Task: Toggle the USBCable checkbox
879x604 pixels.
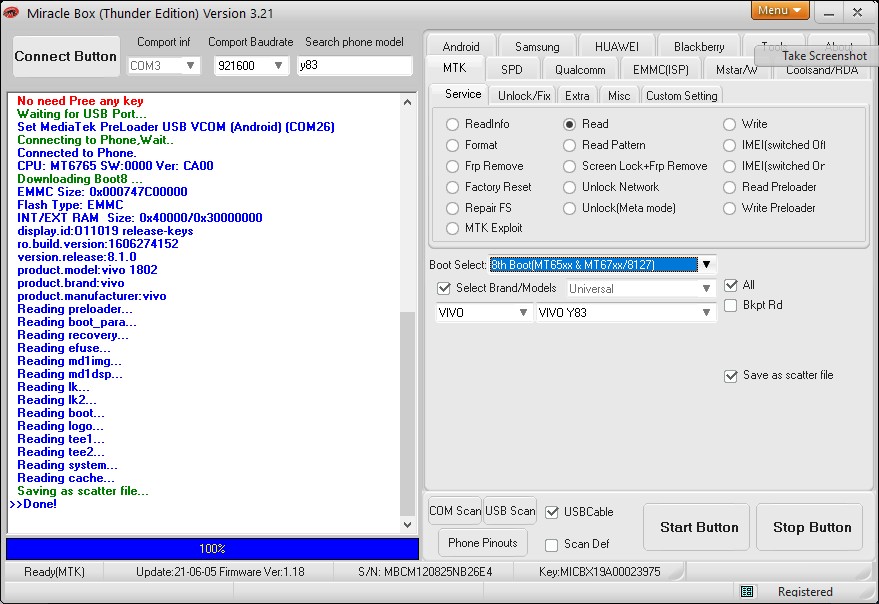Action: (552, 512)
